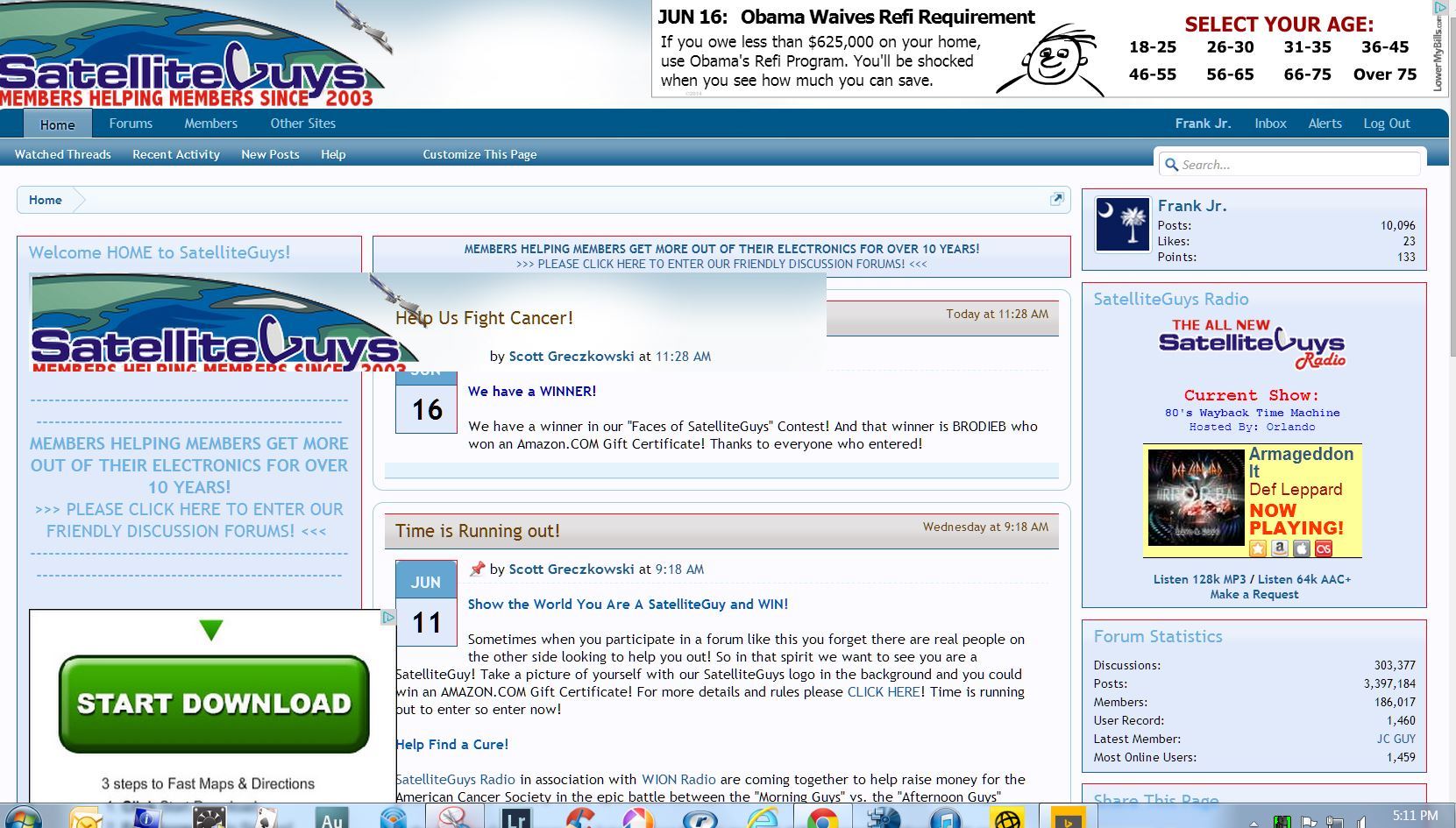Switch to Google Chrome on the taskbar
This screenshot has width=1456, height=828.
pos(822,818)
